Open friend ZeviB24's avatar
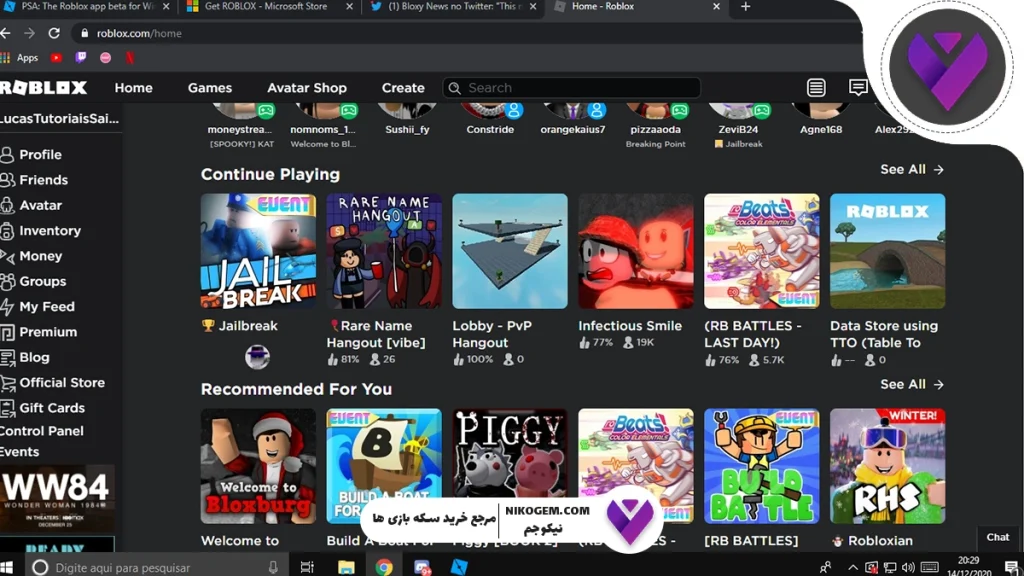The height and width of the screenshot is (576, 1024). click(738, 110)
